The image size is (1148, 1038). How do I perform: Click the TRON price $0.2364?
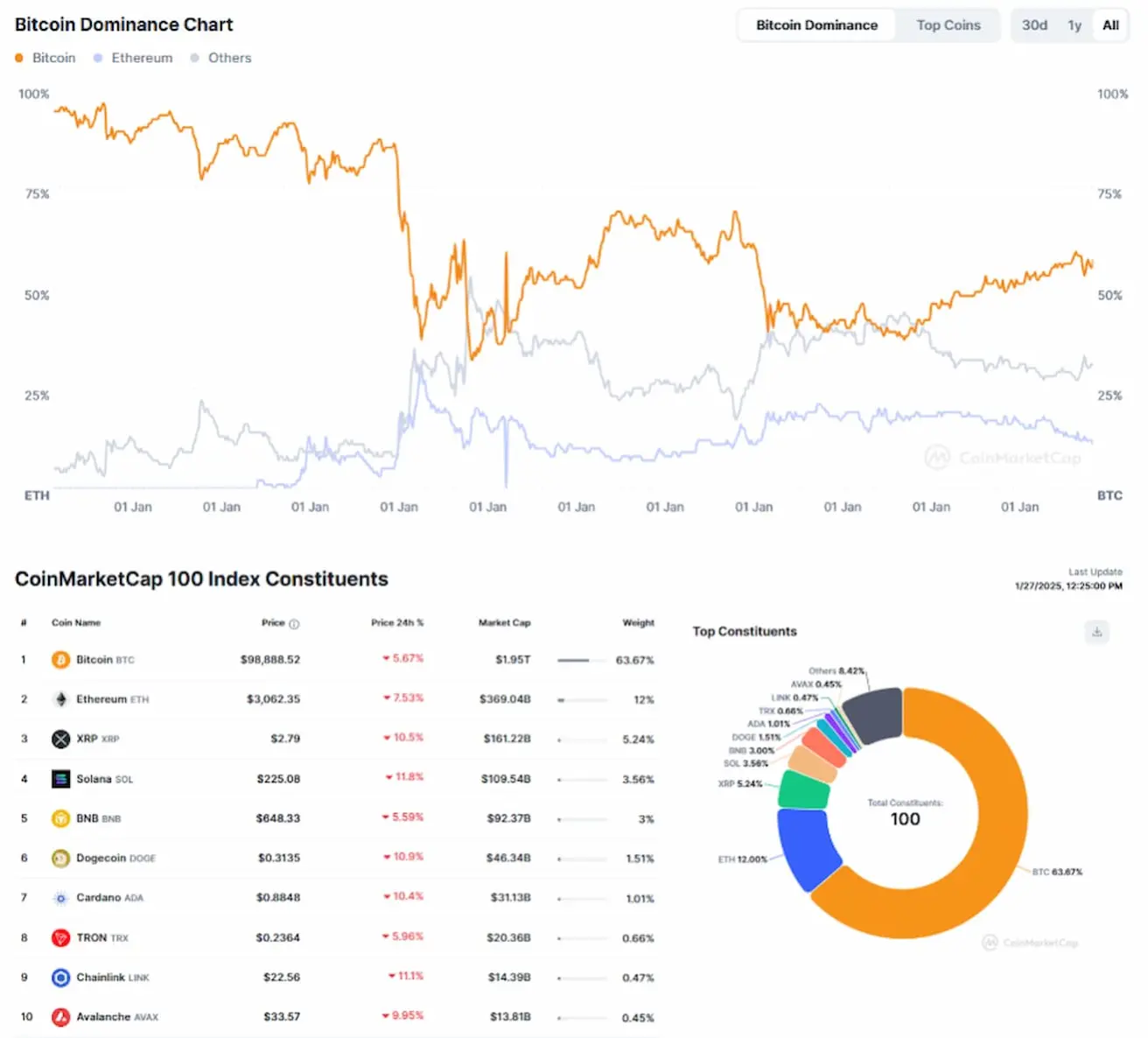coord(278,938)
